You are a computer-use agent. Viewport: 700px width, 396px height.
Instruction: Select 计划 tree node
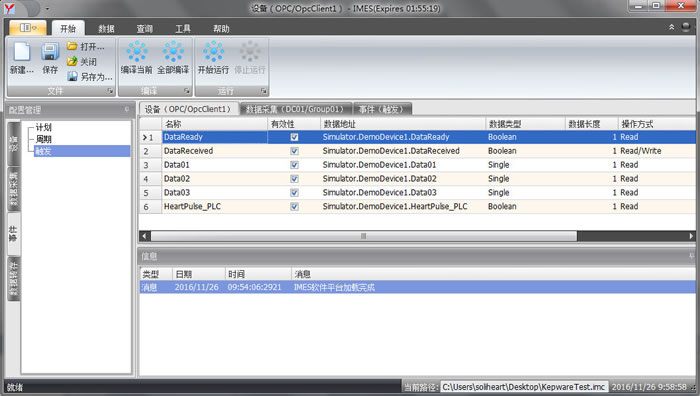click(x=43, y=127)
